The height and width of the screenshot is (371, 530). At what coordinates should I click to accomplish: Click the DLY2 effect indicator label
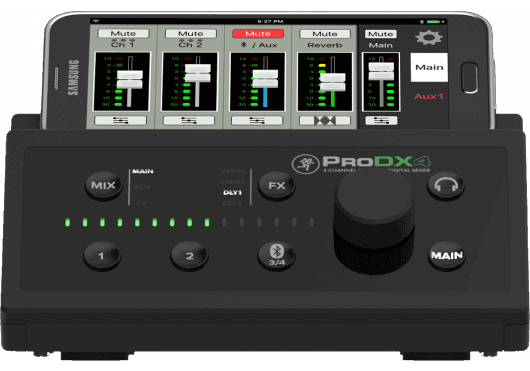pyautogui.click(x=233, y=203)
